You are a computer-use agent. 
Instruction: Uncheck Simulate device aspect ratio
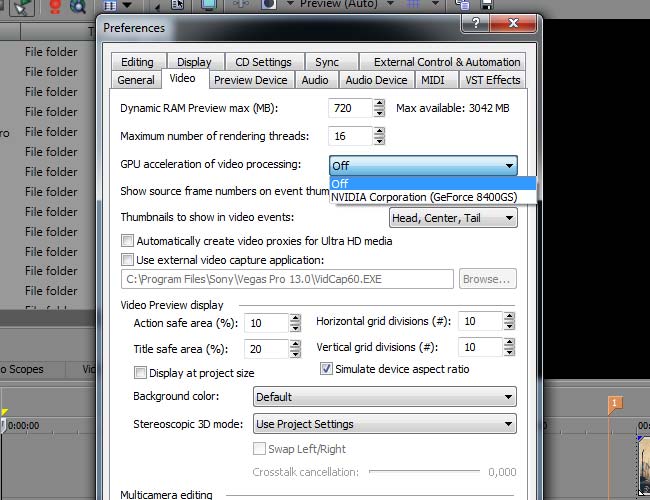coord(326,369)
